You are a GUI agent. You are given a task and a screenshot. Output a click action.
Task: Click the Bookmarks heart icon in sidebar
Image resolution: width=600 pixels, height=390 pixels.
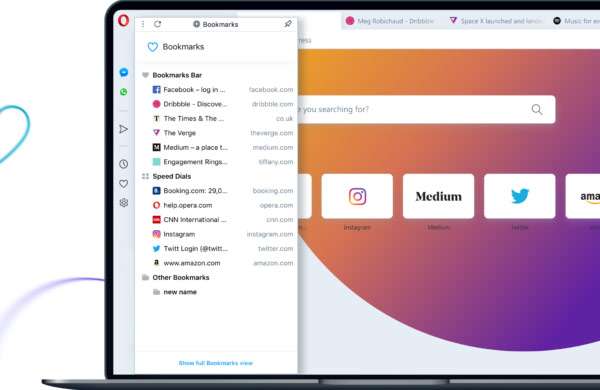click(123, 184)
